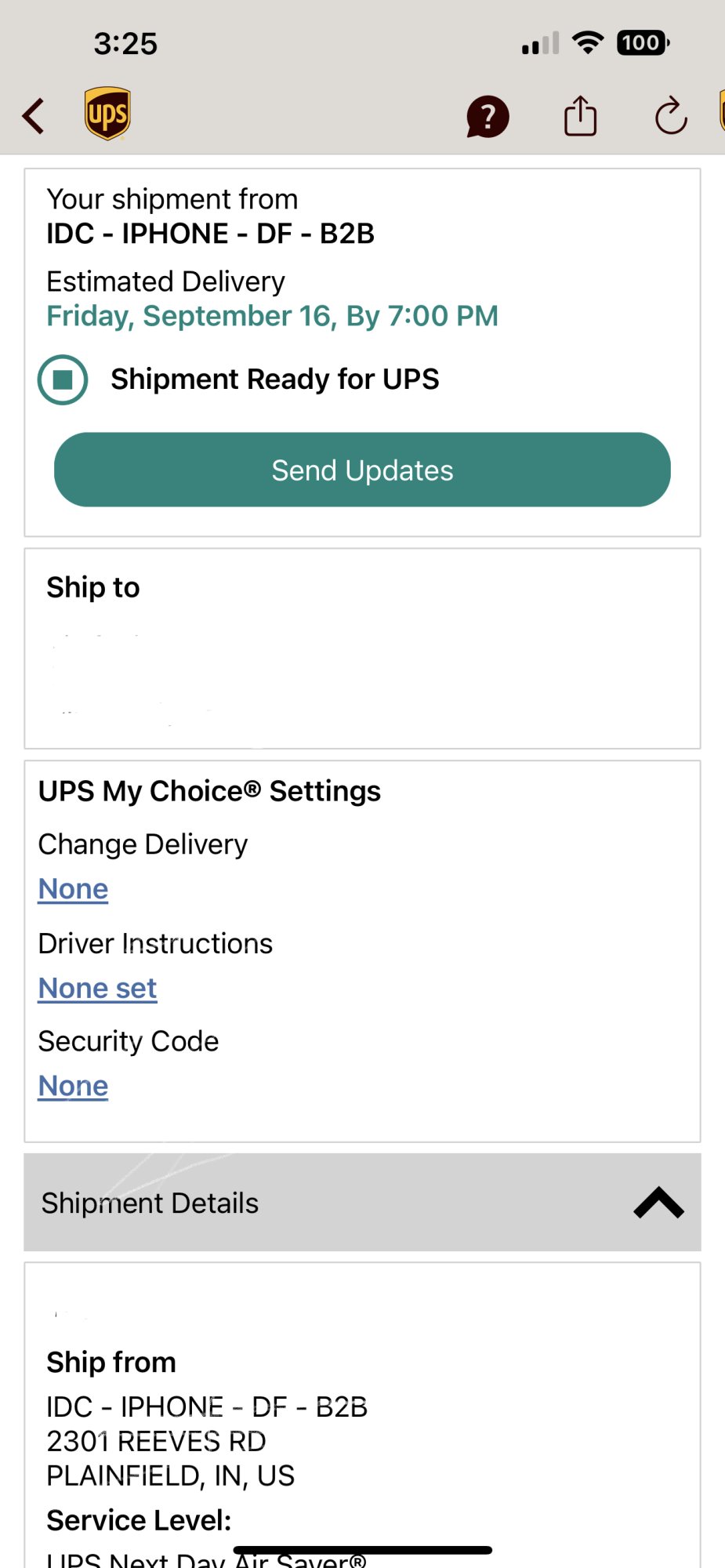Tap the refresh page icon

click(671, 117)
